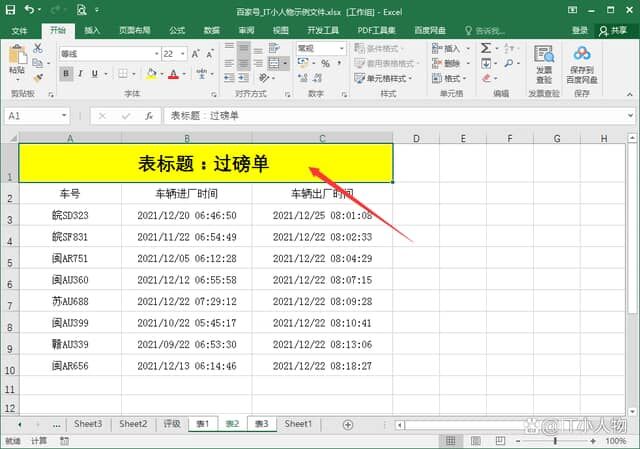Click the Fill down-arrow icon in editing group
The width and height of the screenshot is (640, 449).
point(486,63)
